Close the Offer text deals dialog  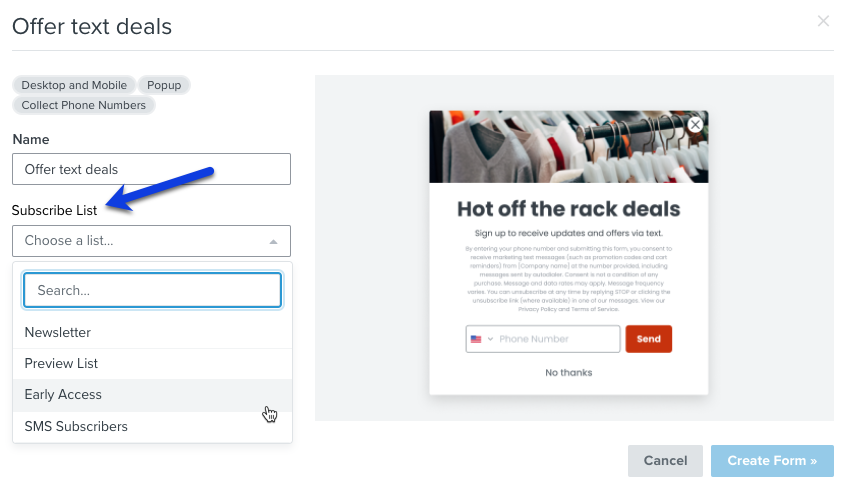(x=823, y=21)
